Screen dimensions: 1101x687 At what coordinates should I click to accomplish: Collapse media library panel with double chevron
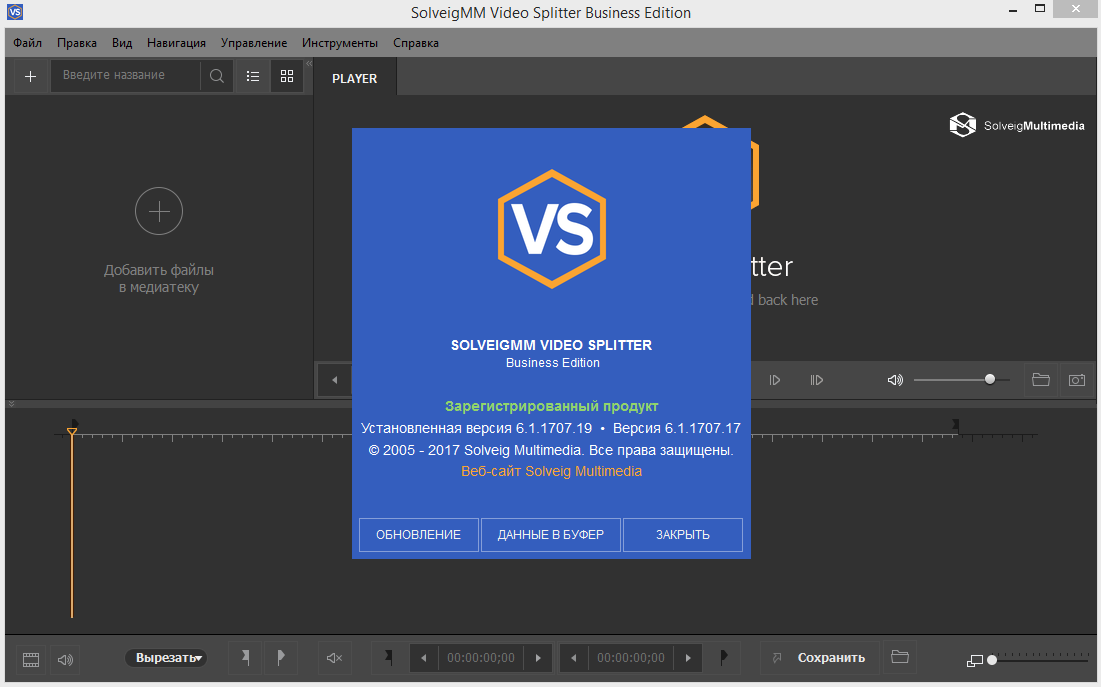point(309,63)
